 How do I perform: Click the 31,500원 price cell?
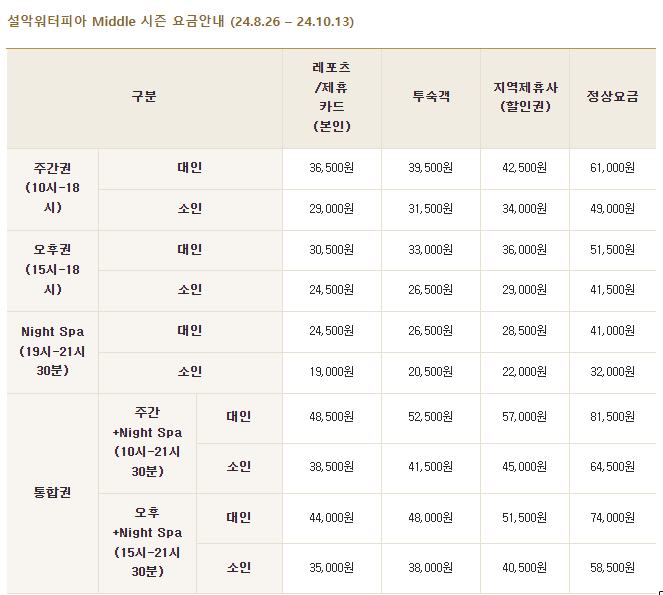tap(430, 208)
